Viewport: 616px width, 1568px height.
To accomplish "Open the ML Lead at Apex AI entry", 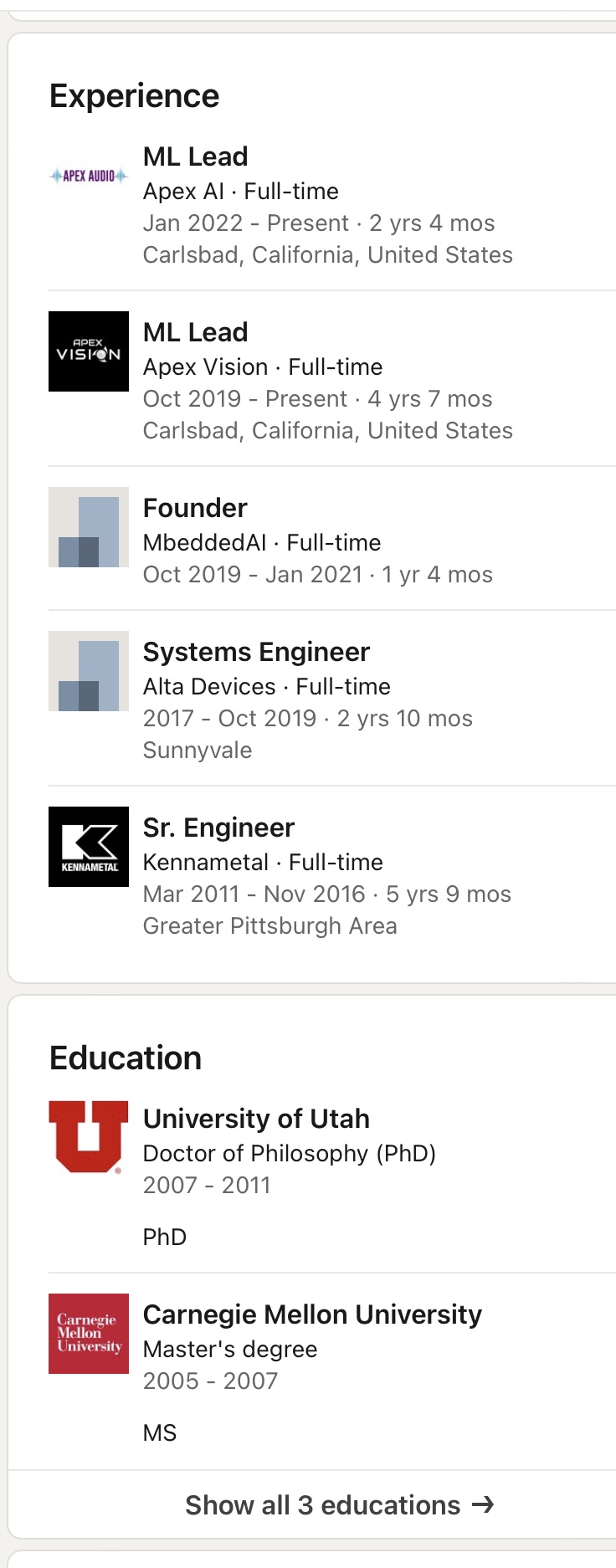I will click(x=196, y=156).
